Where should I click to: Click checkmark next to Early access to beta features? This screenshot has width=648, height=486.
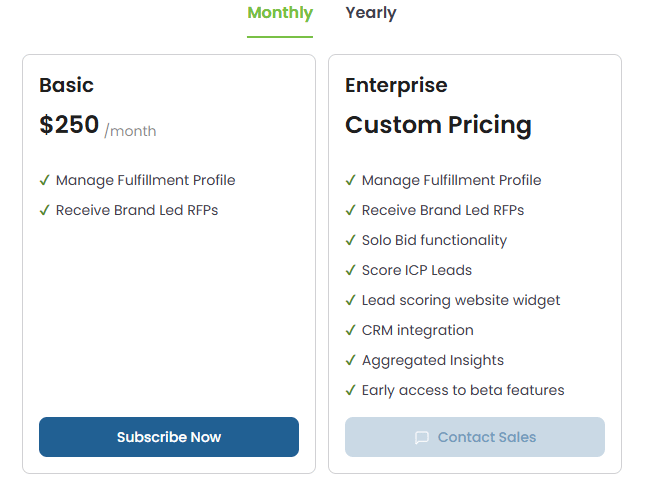coord(351,391)
